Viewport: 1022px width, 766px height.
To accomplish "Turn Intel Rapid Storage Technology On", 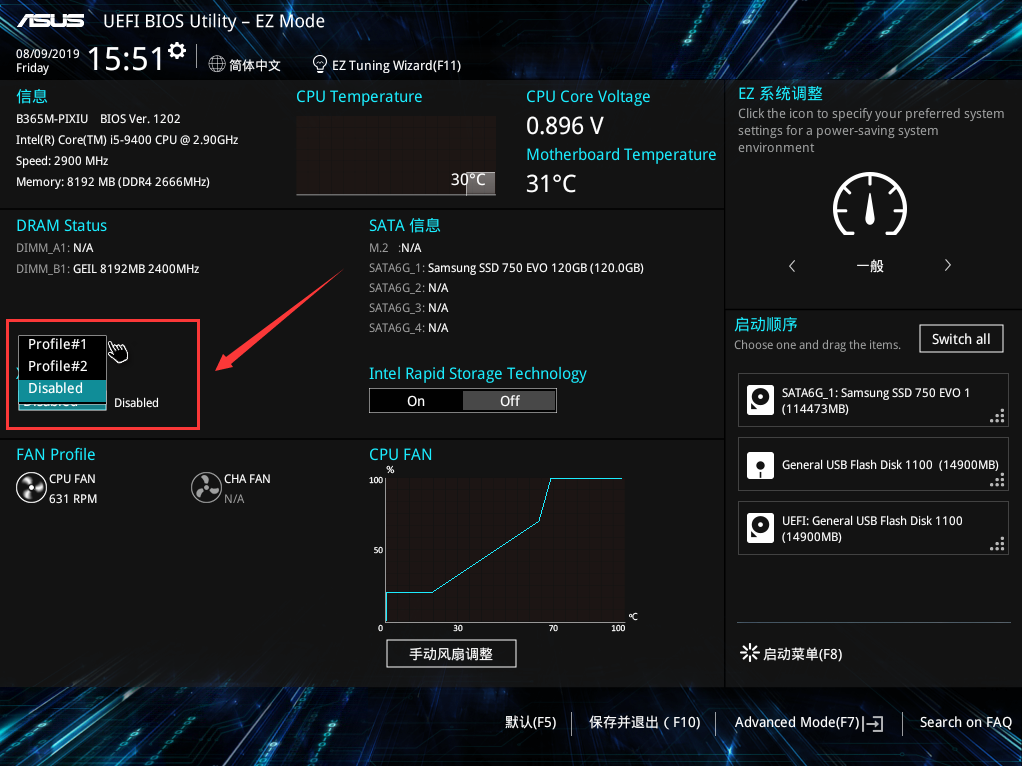I will (416, 401).
